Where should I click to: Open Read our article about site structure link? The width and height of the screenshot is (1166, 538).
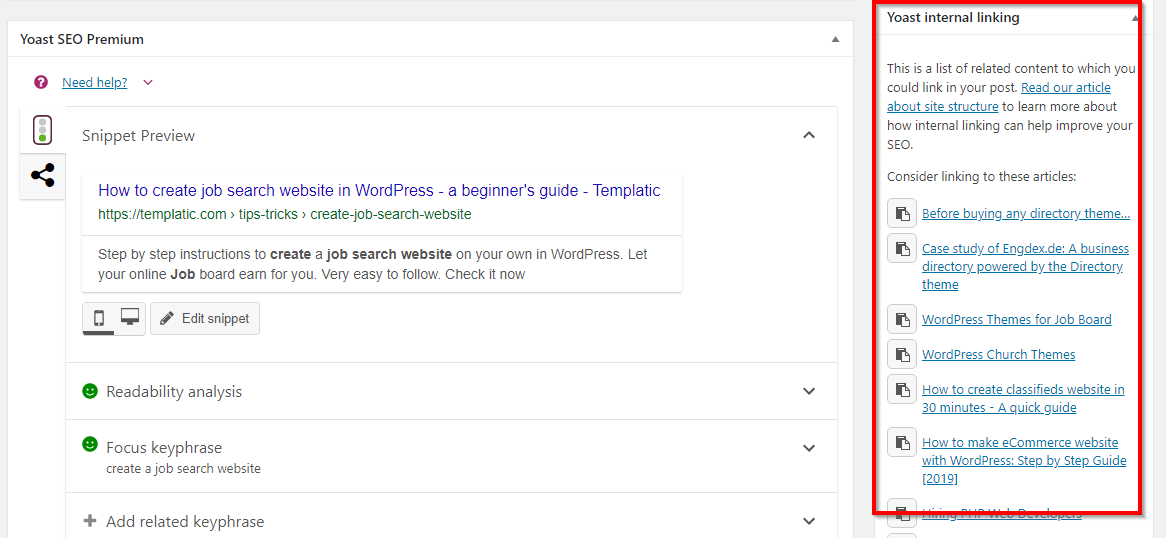tap(999, 97)
